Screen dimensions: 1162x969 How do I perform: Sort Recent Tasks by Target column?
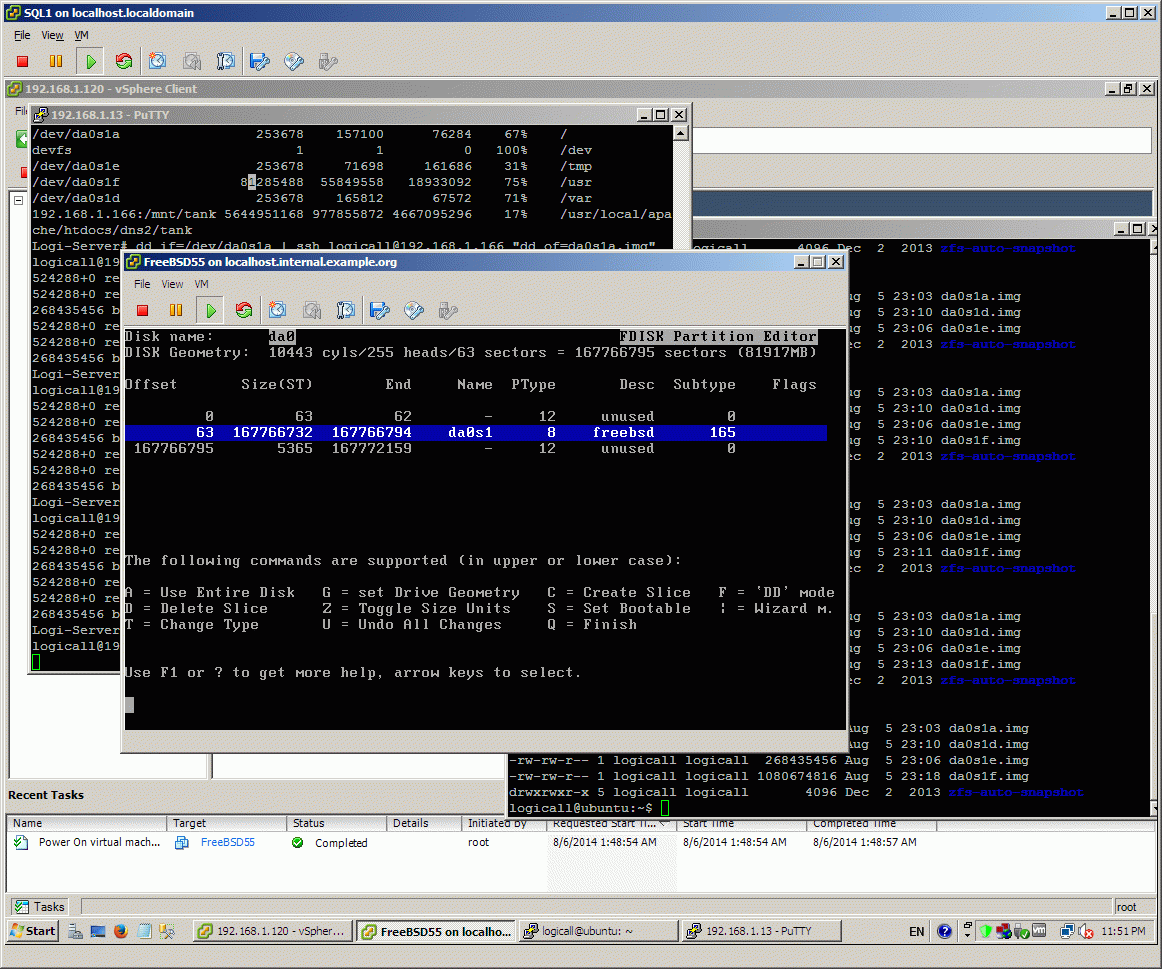click(x=226, y=823)
